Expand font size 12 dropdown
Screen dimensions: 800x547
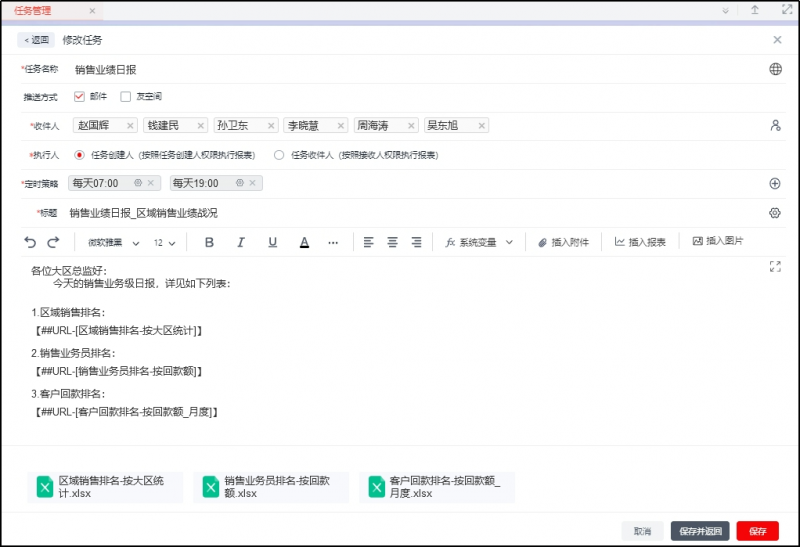coord(164,242)
